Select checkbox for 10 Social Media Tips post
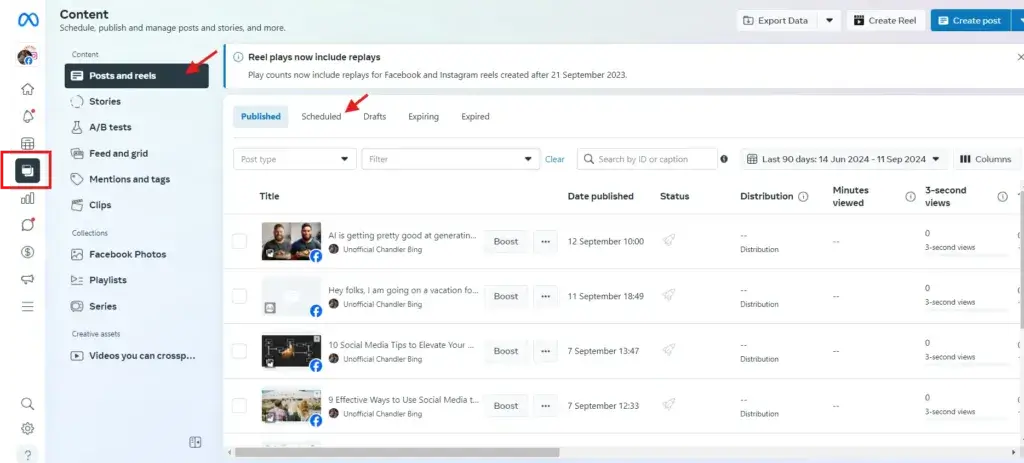 [240, 351]
